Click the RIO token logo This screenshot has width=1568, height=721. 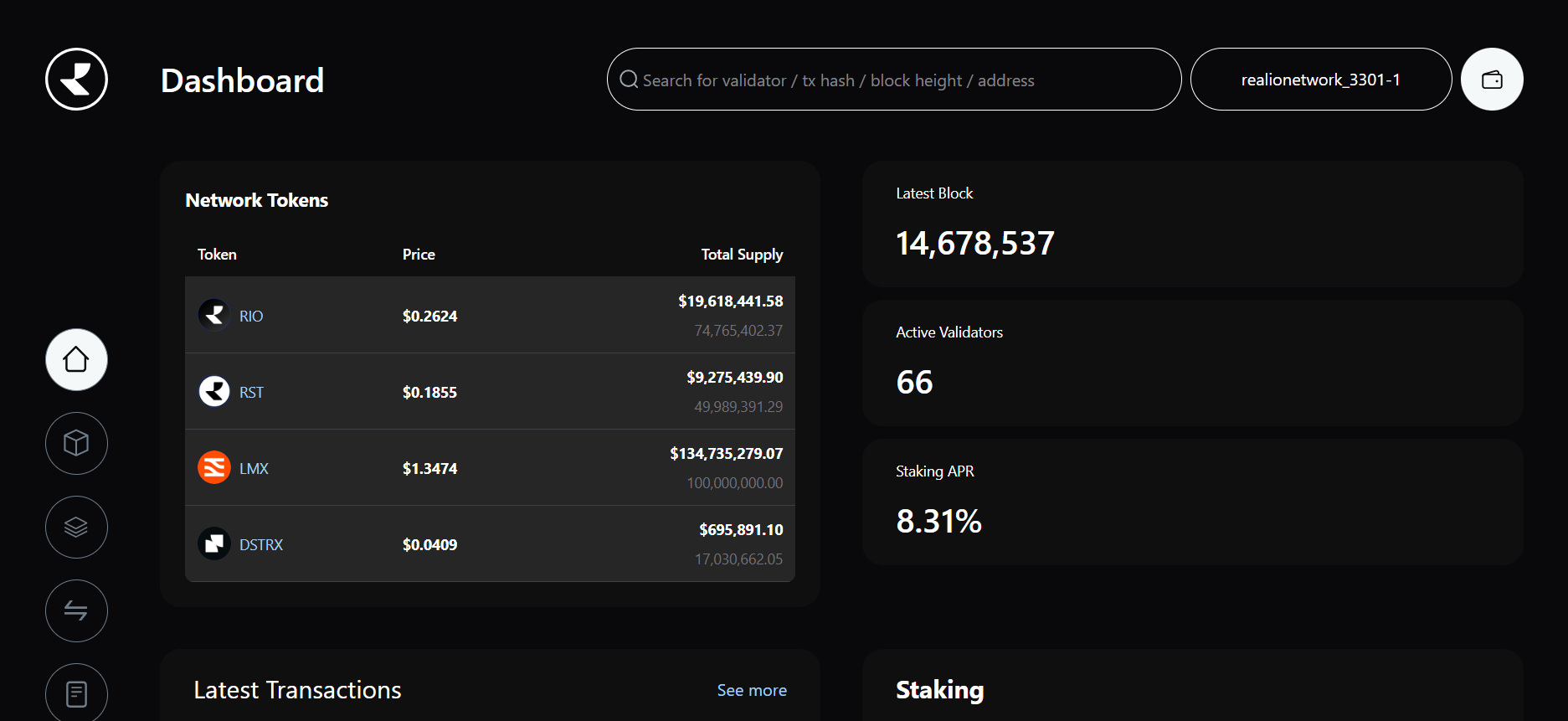click(x=214, y=316)
